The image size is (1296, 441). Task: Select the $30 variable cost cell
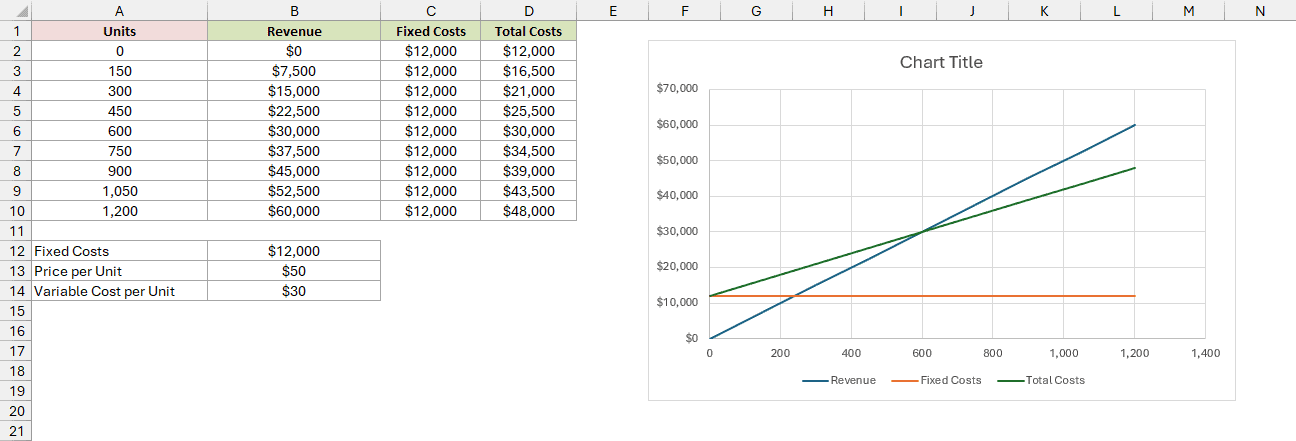pyautogui.click(x=294, y=291)
